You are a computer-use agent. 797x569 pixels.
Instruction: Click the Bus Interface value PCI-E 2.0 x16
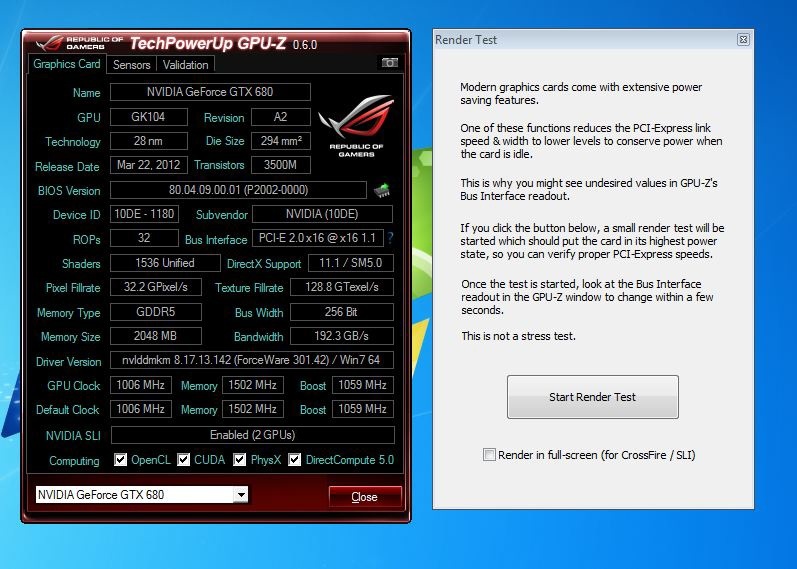tap(318, 238)
